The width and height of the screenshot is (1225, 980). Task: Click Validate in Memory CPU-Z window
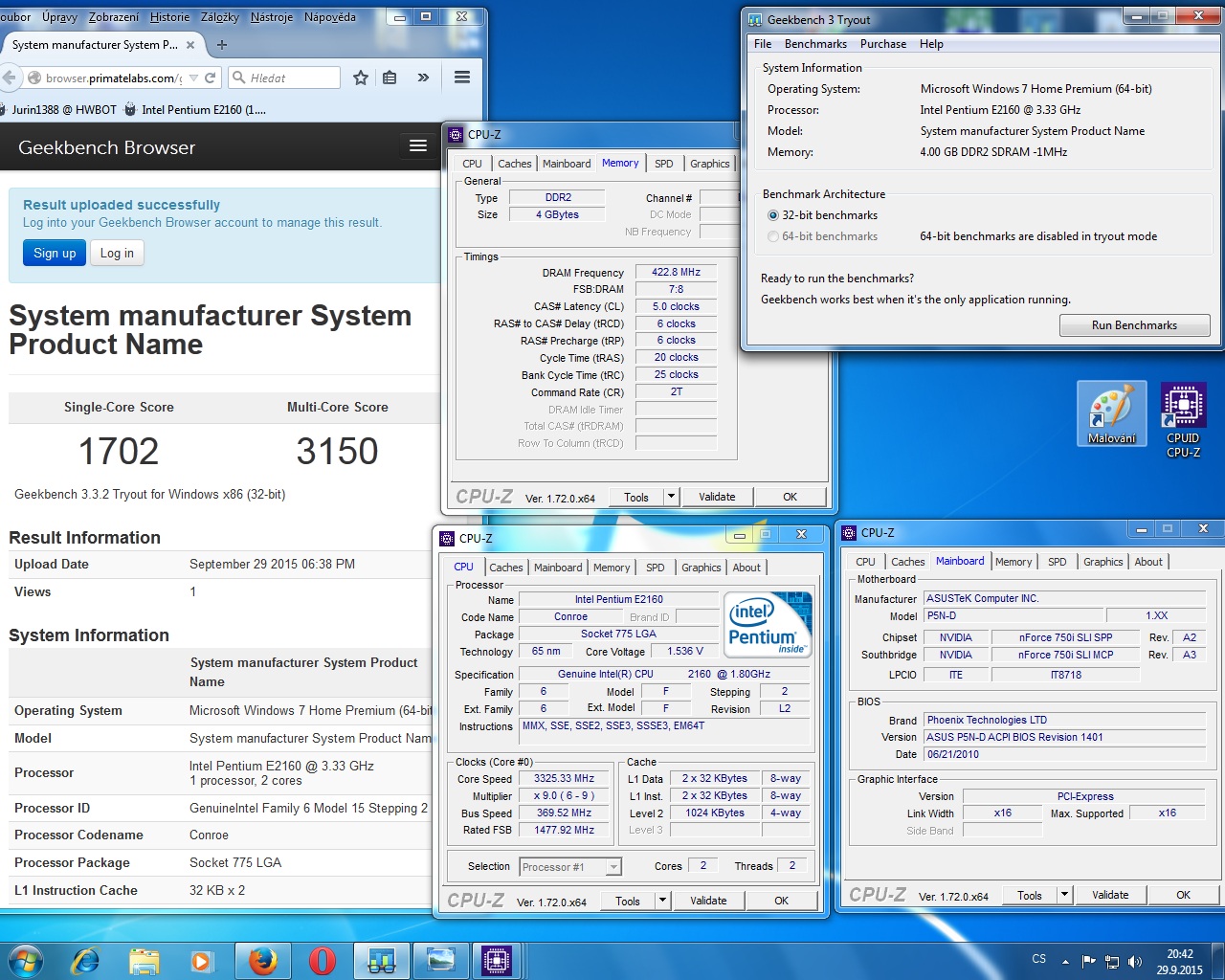pos(717,497)
